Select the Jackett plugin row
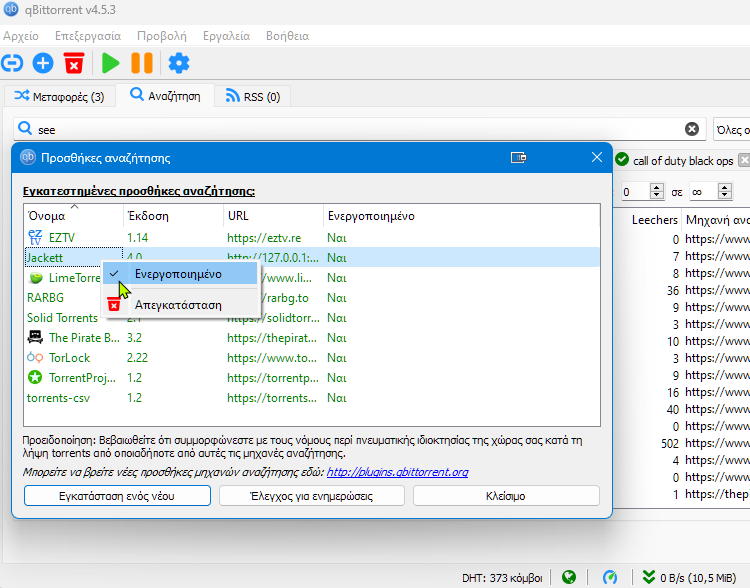The width and height of the screenshot is (750, 588). 311,257
